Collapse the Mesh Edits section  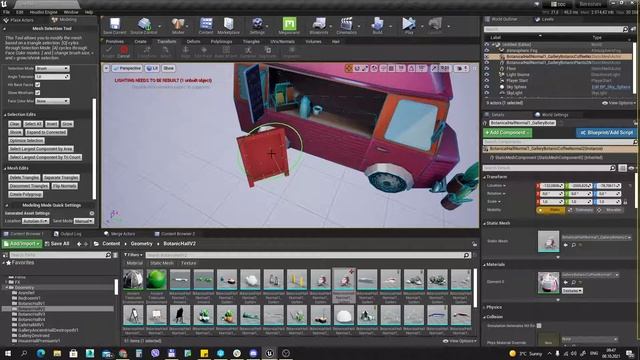[5, 168]
